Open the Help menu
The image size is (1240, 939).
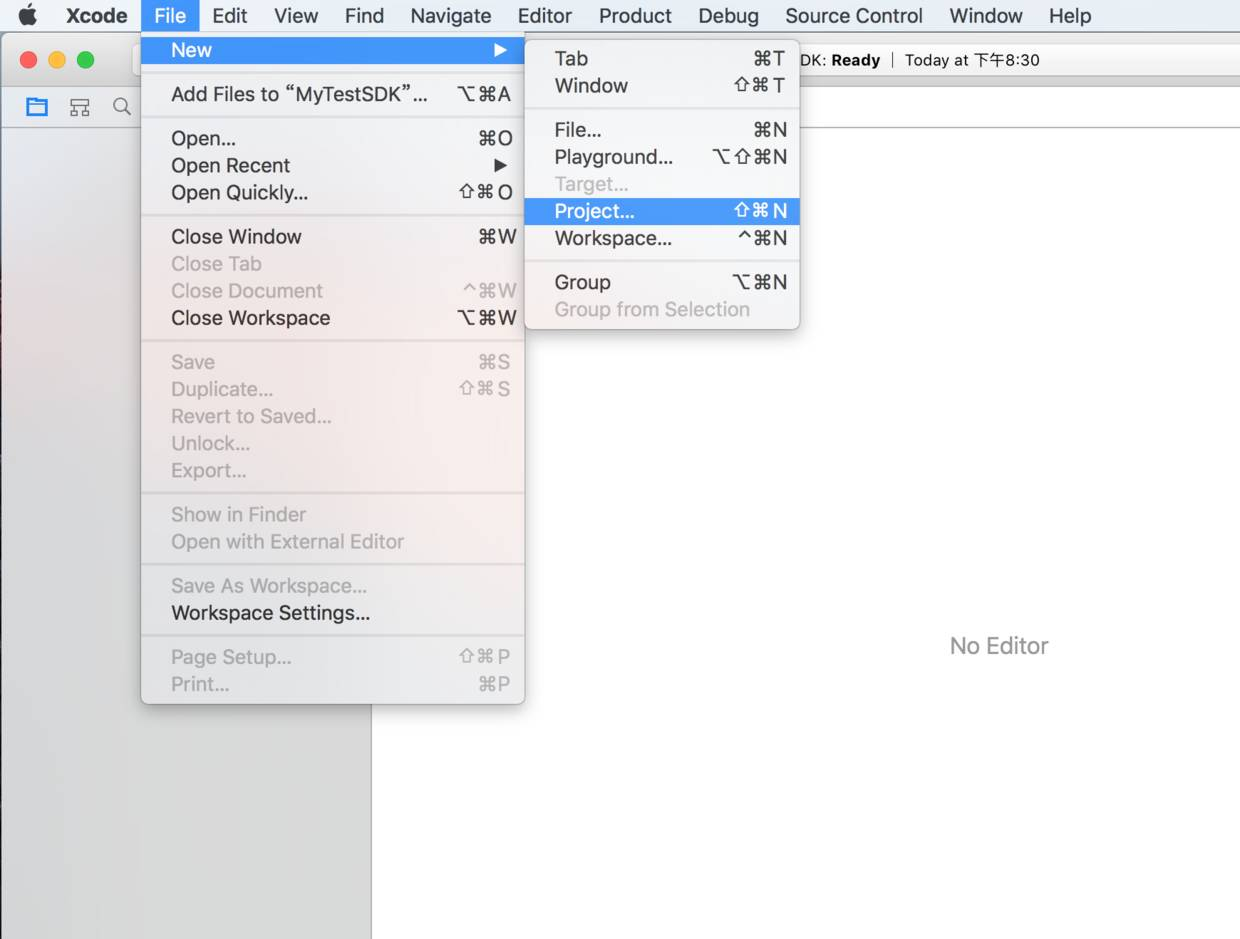(x=1070, y=16)
